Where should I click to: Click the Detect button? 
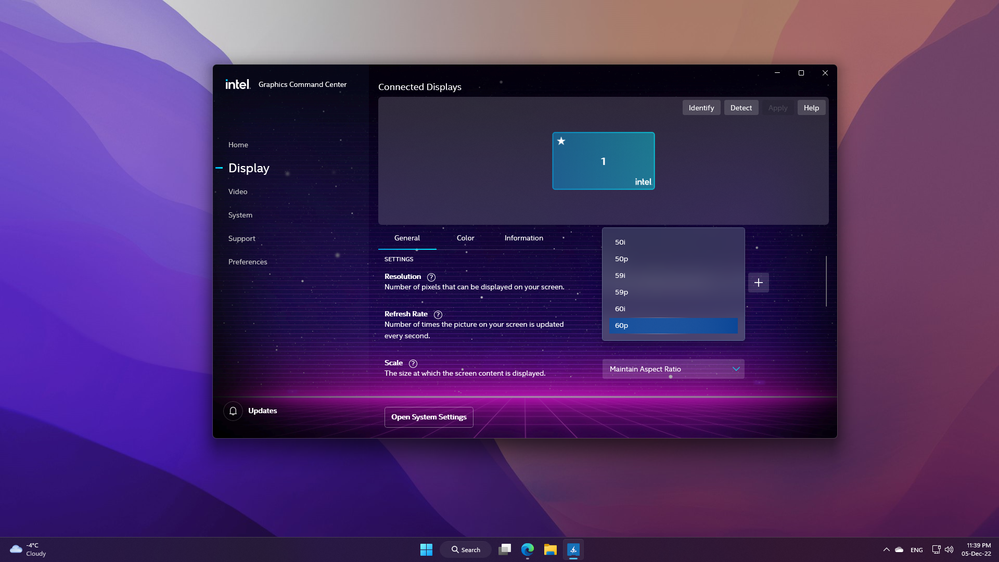[x=741, y=108]
